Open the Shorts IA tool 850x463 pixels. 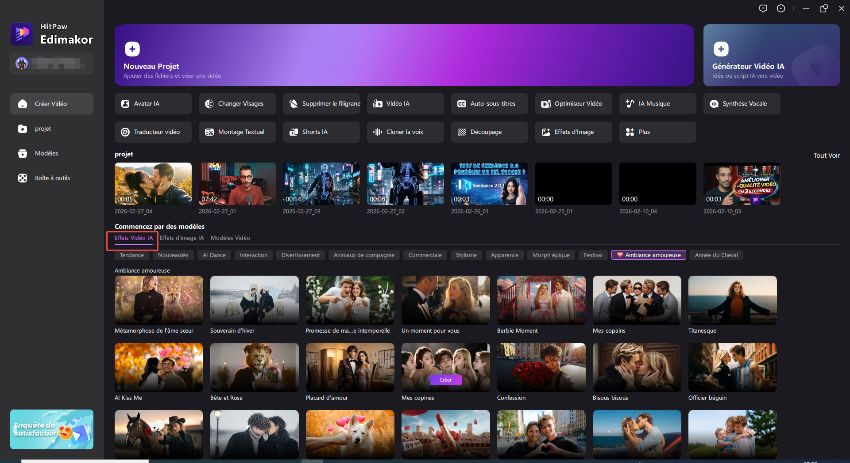click(321, 132)
